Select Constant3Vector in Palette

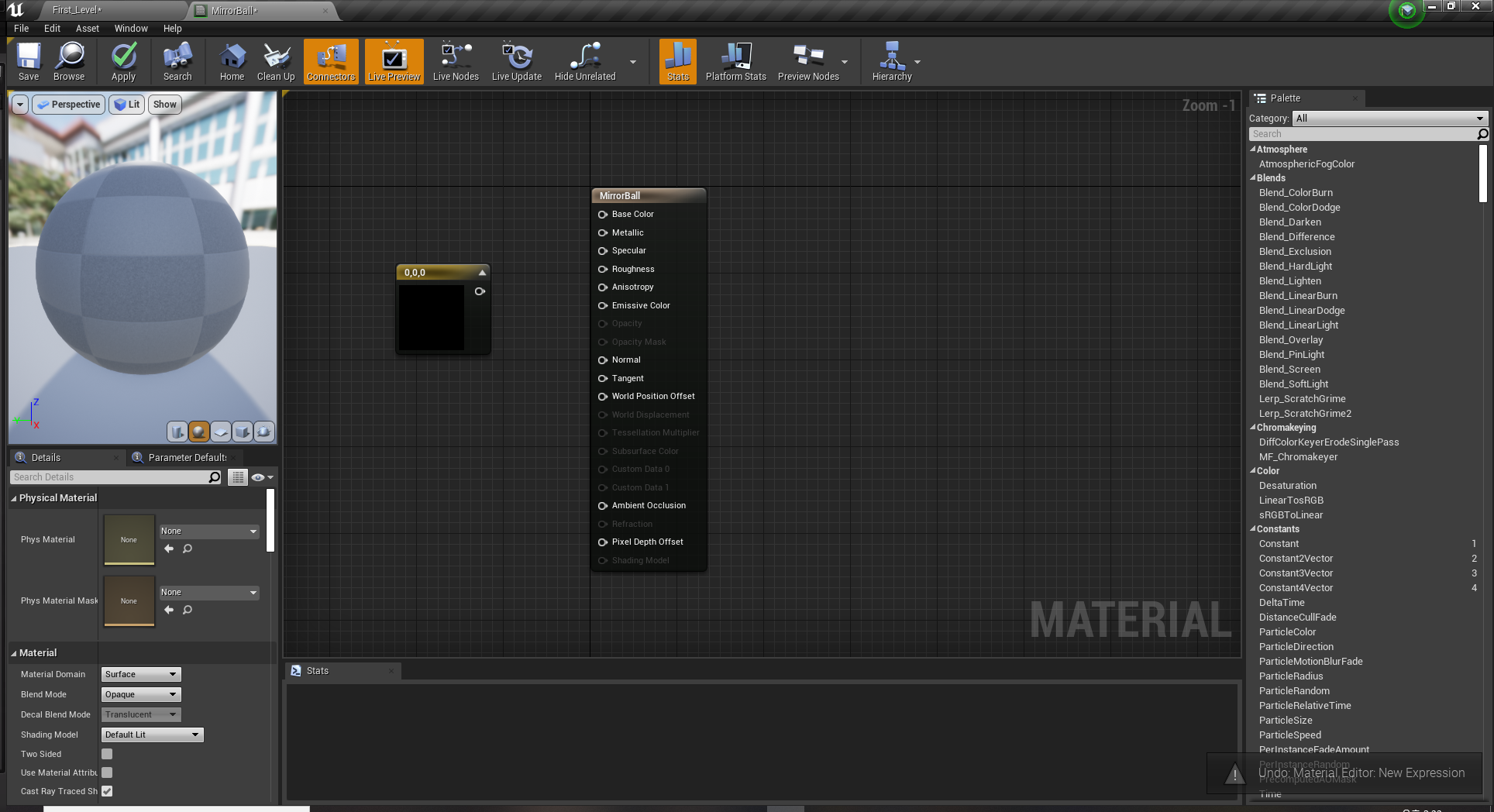pyautogui.click(x=1296, y=573)
